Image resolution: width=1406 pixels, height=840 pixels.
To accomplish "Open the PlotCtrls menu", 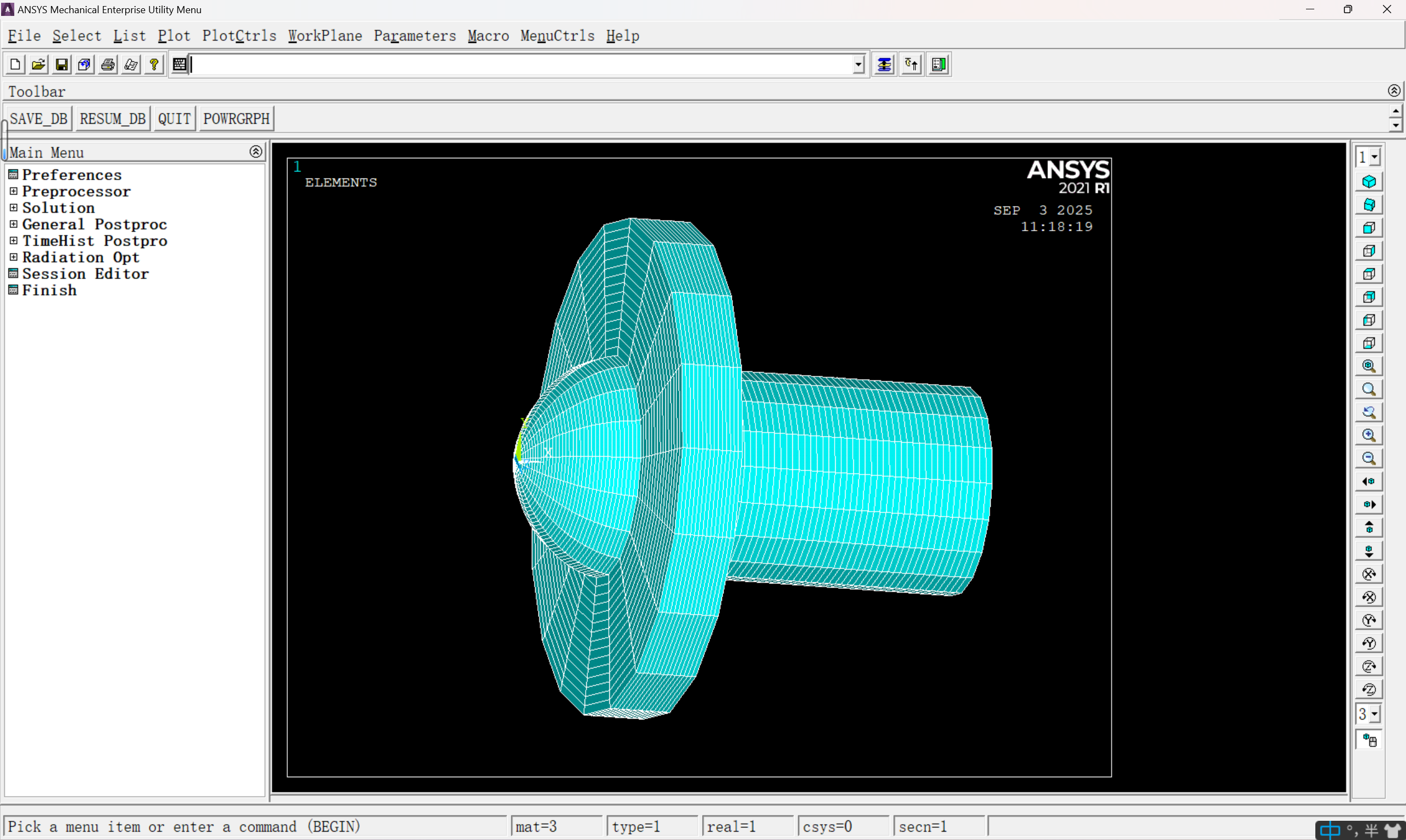I will click(239, 36).
